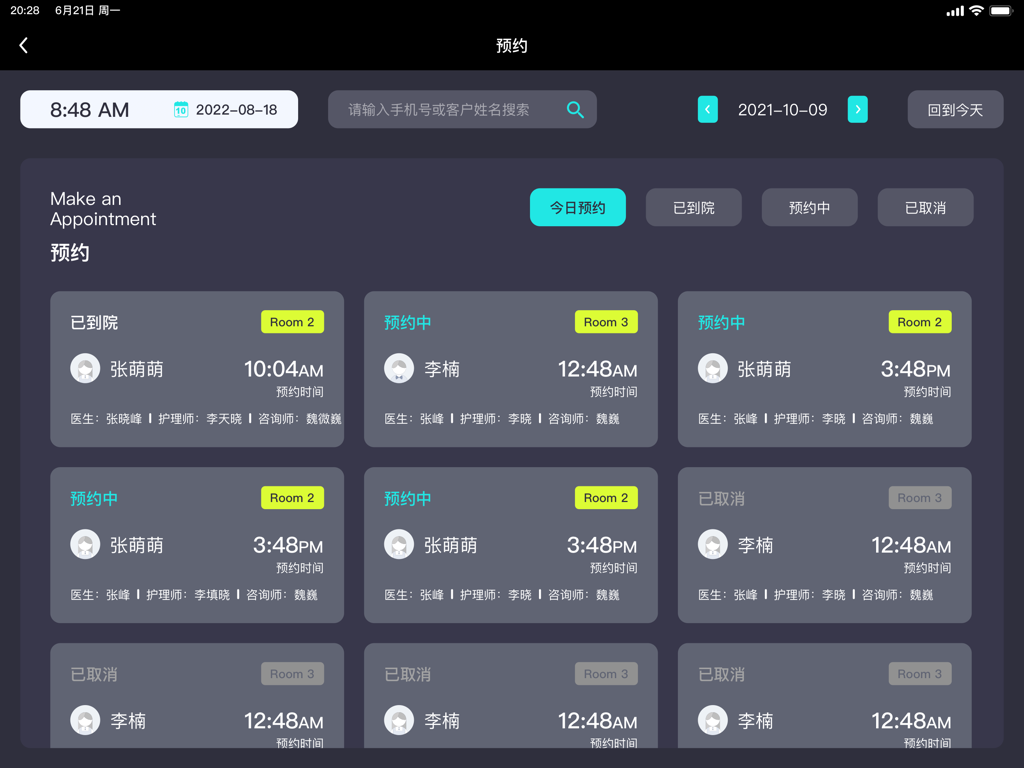Click 李楠's avatar on the bottom-left 已取消 card
The height and width of the screenshot is (768, 1024).
(85, 720)
